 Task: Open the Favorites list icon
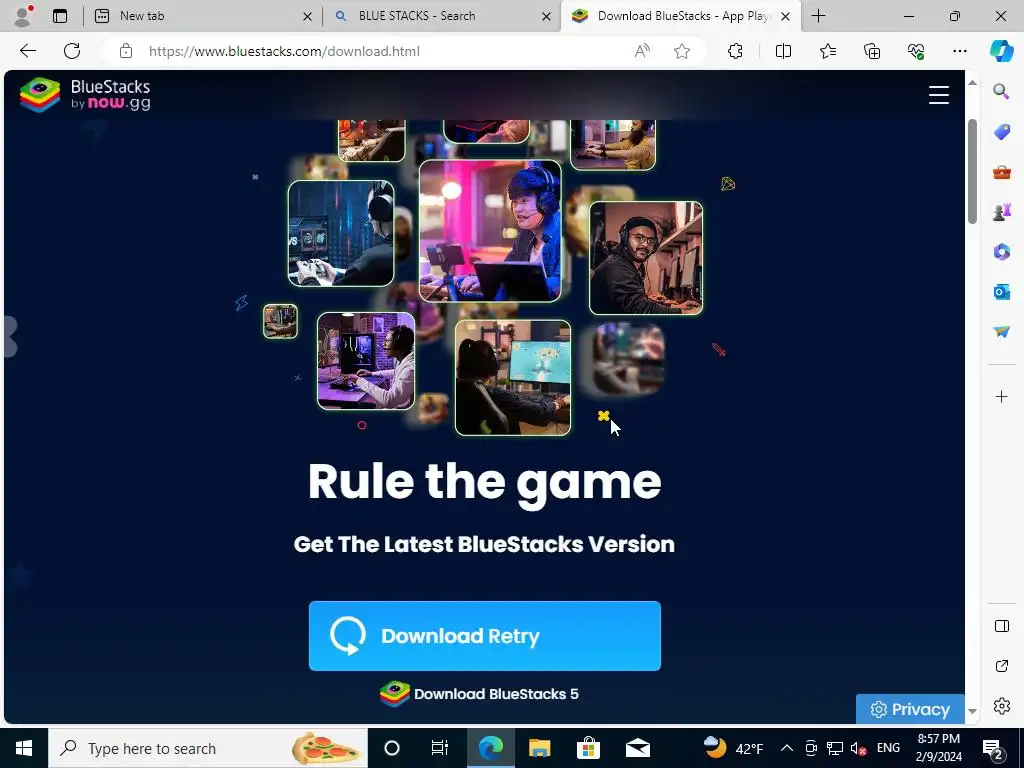point(827,51)
